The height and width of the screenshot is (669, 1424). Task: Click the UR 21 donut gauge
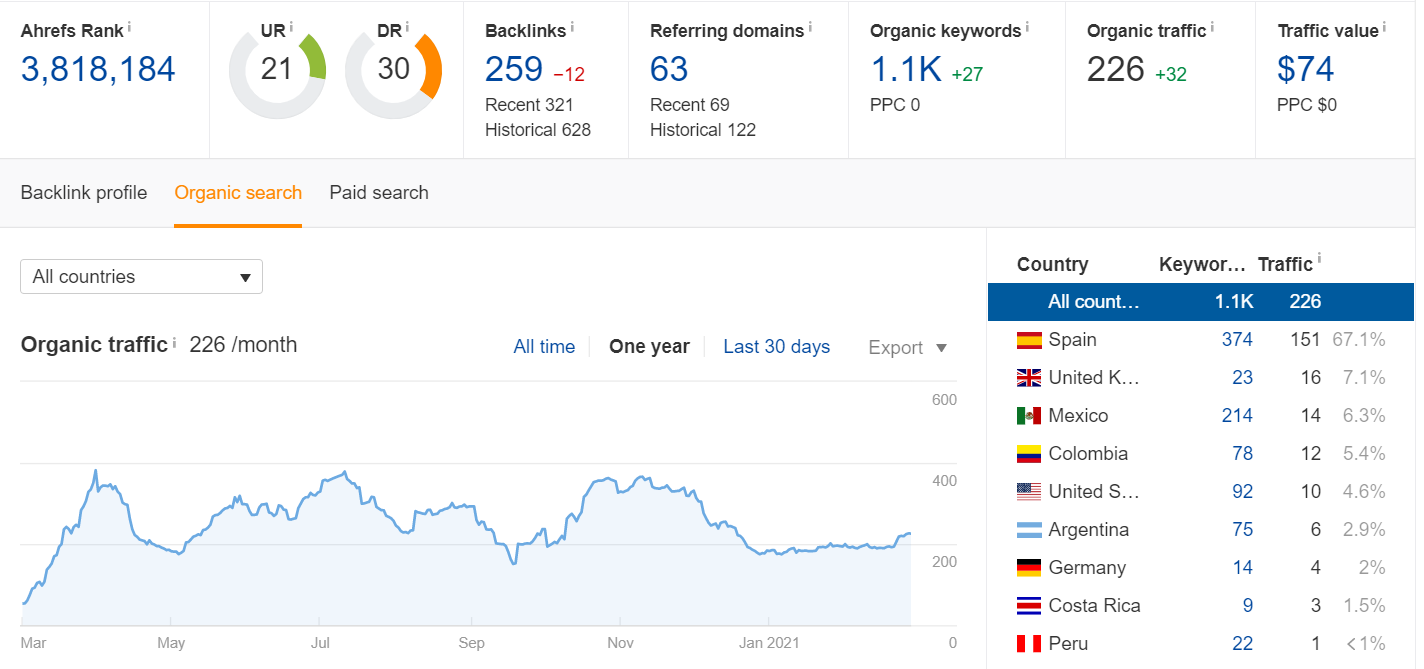pos(277,70)
